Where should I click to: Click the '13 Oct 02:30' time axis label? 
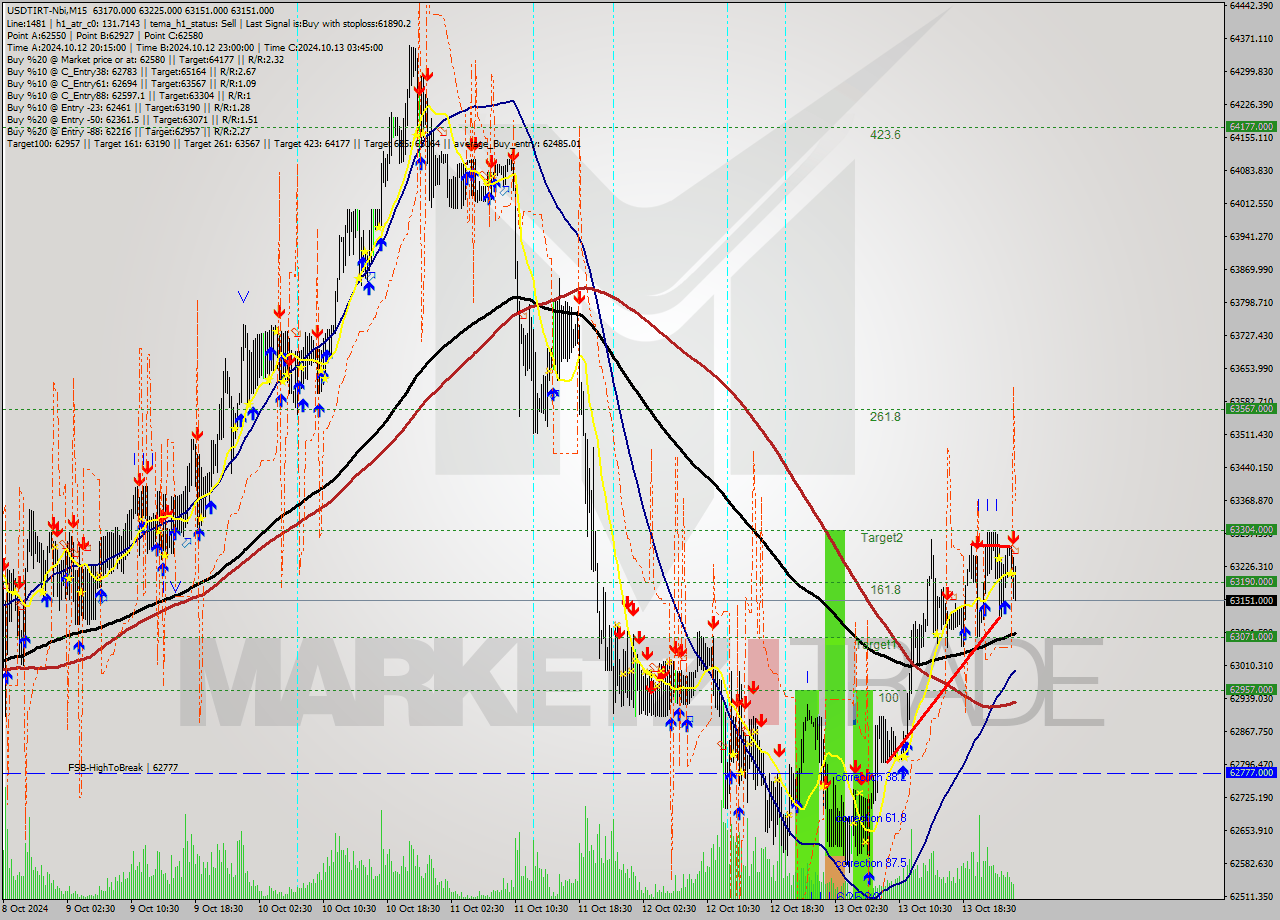click(x=860, y=909)
